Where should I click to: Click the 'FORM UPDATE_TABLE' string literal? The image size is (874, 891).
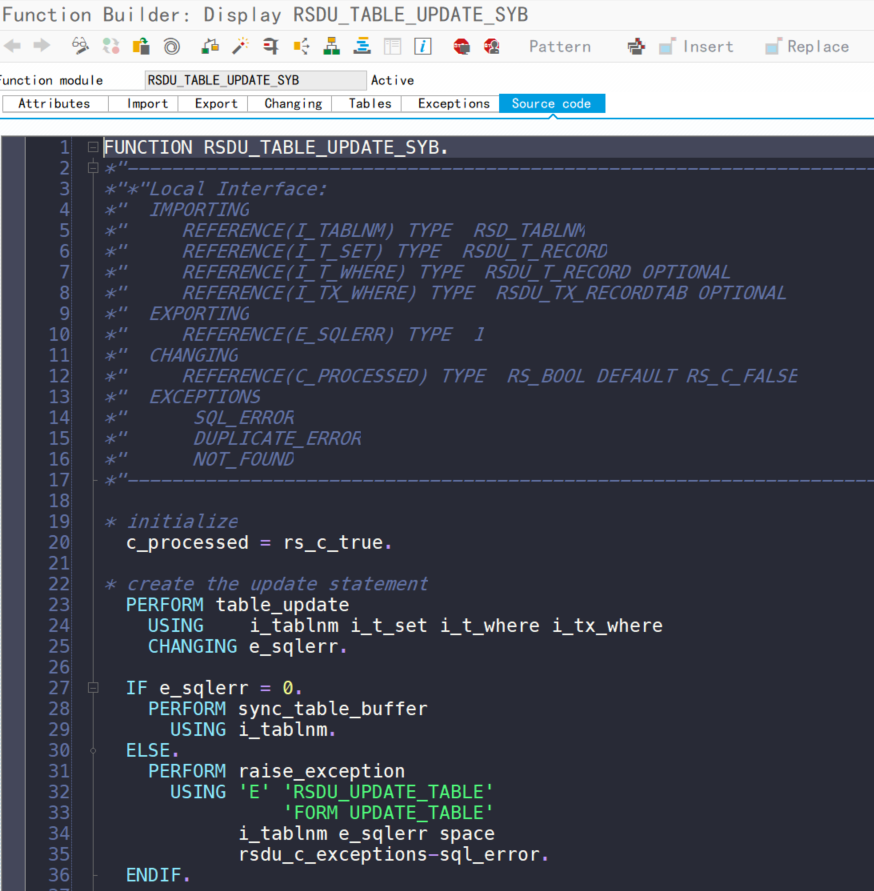pyautogui.click(x=389, y=813)
